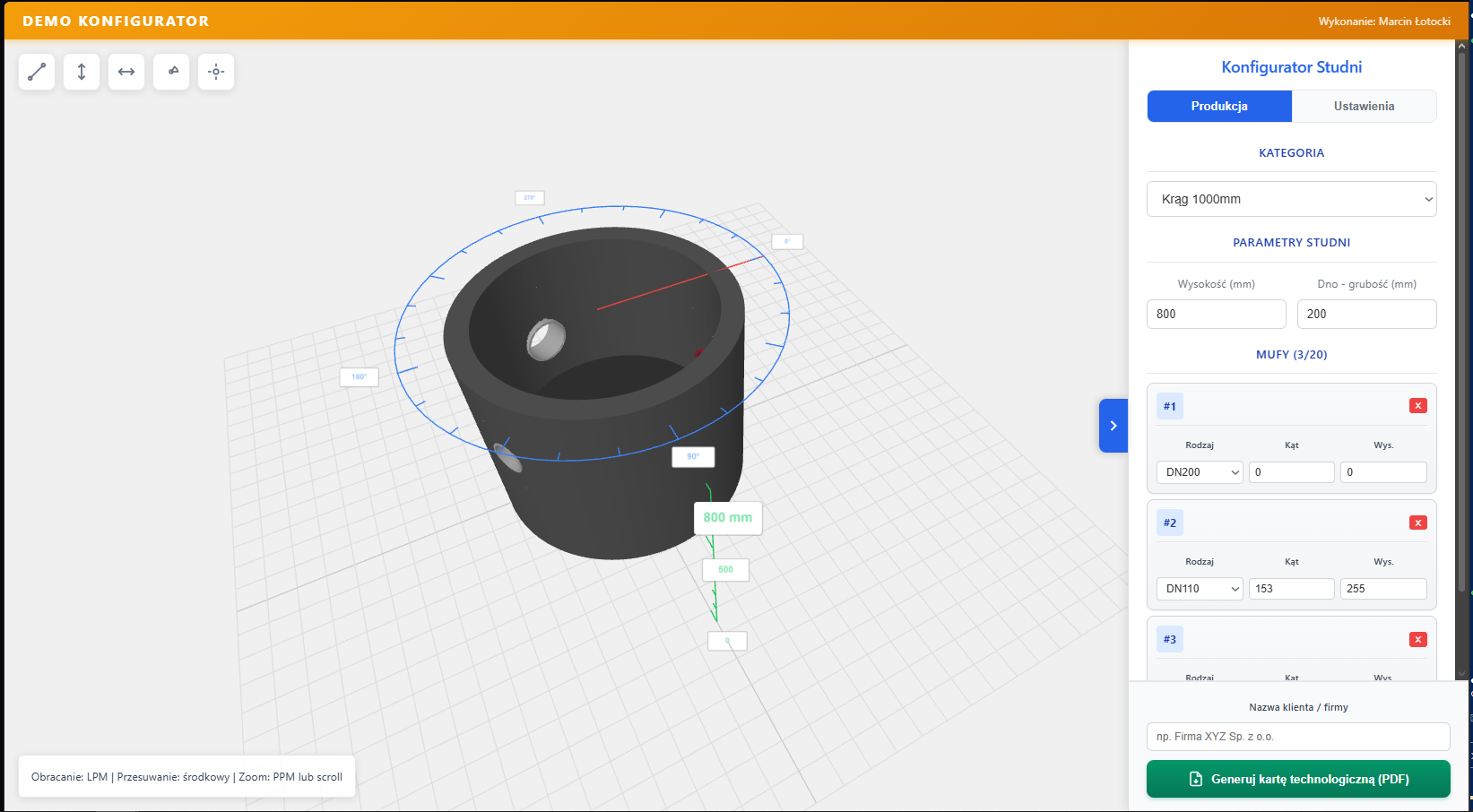Screen dimensions: 1473x812
Task: Click the side panel vertical scrollbar
Action: [x=1461, y=321]
